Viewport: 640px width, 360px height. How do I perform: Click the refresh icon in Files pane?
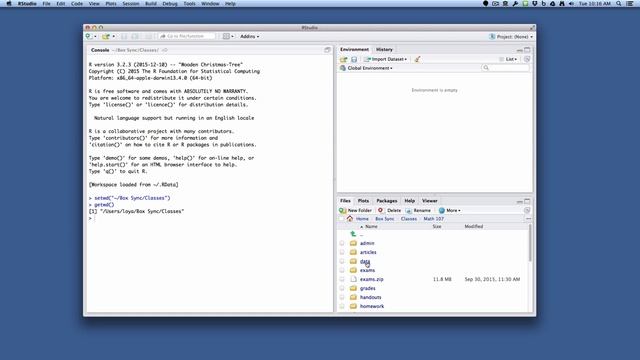pyautogui.click(x=527, y=210)
